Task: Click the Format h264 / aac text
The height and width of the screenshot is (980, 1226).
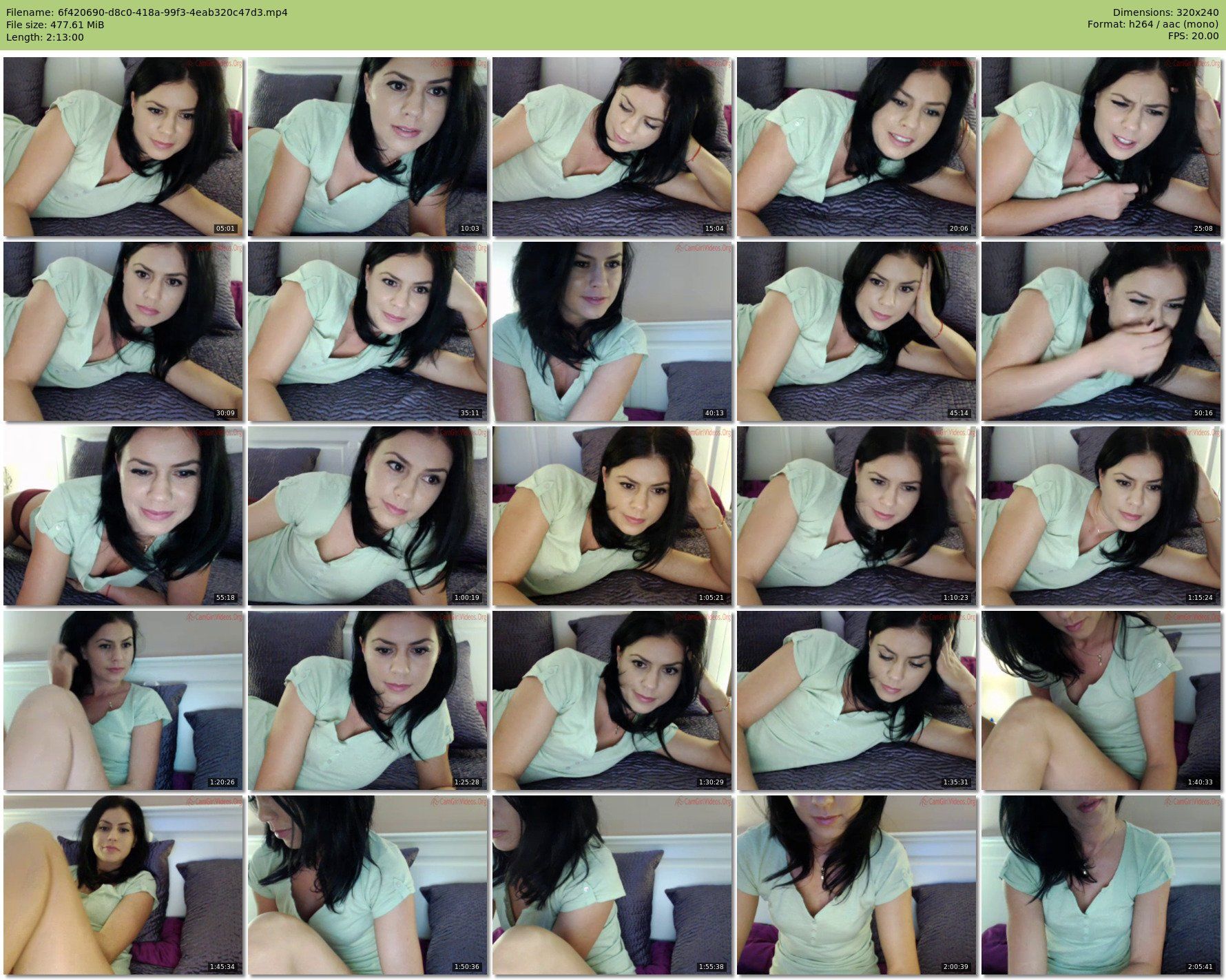Action: (x=1153, y=25)
